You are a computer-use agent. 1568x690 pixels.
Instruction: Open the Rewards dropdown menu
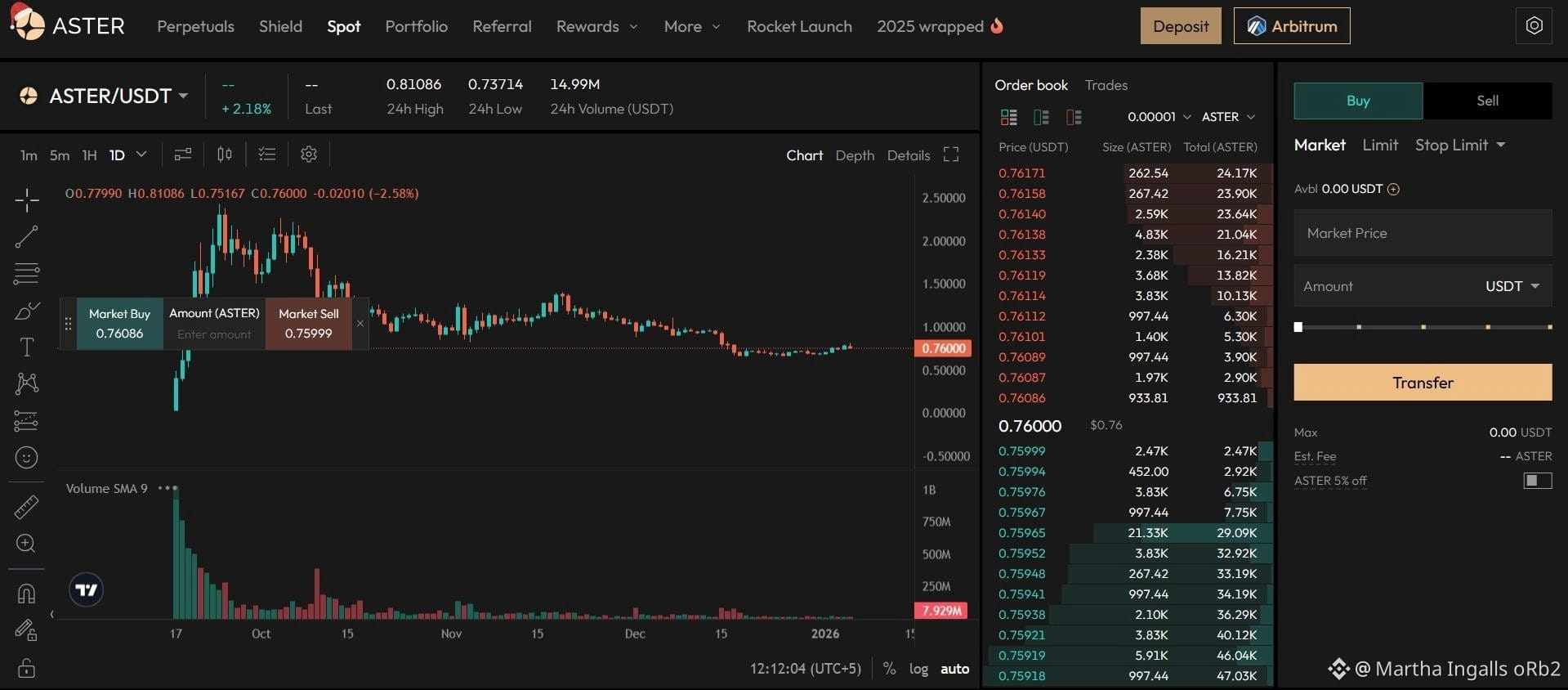click(x=597, y=26)
